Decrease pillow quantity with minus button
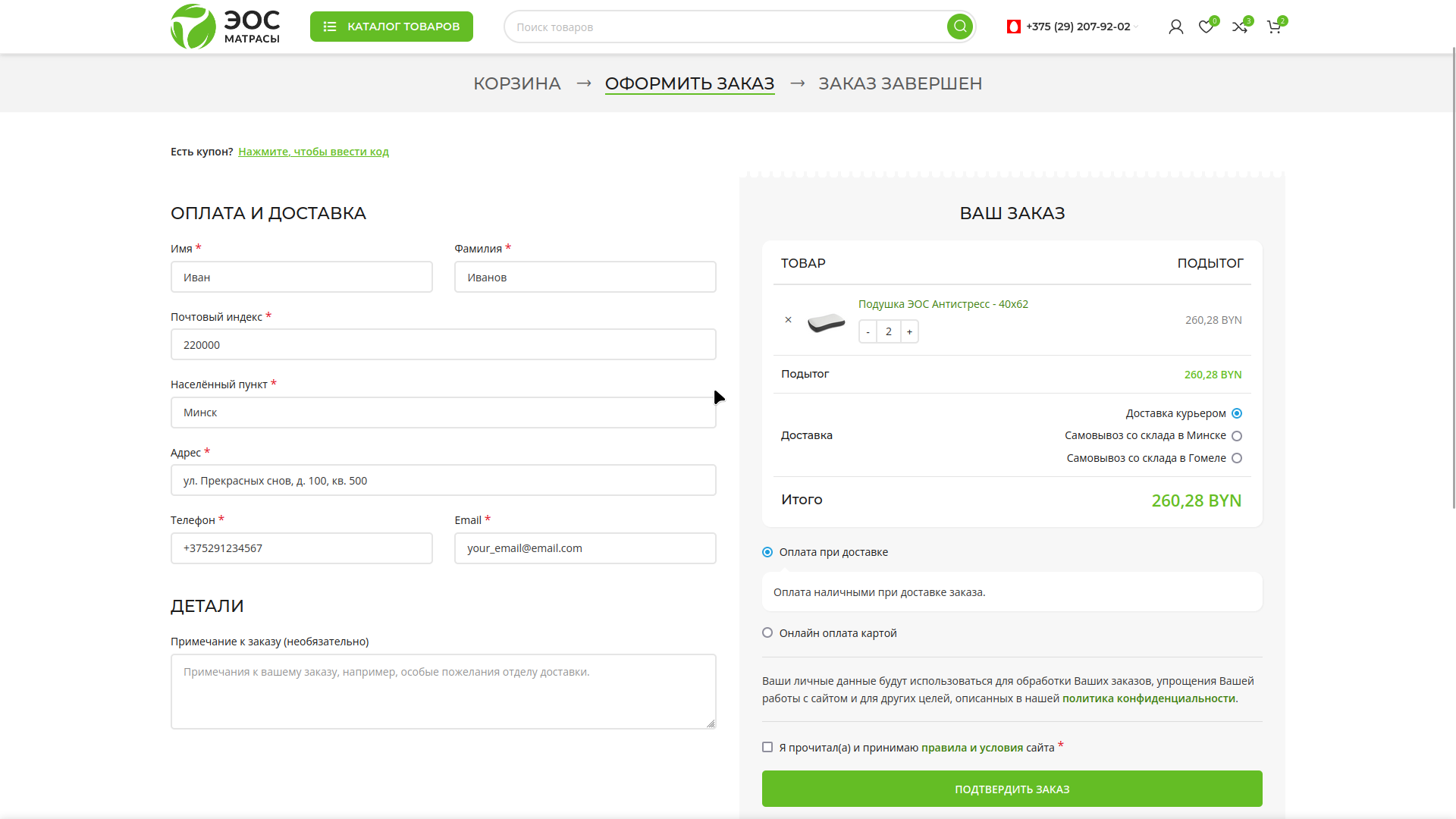 868,332
